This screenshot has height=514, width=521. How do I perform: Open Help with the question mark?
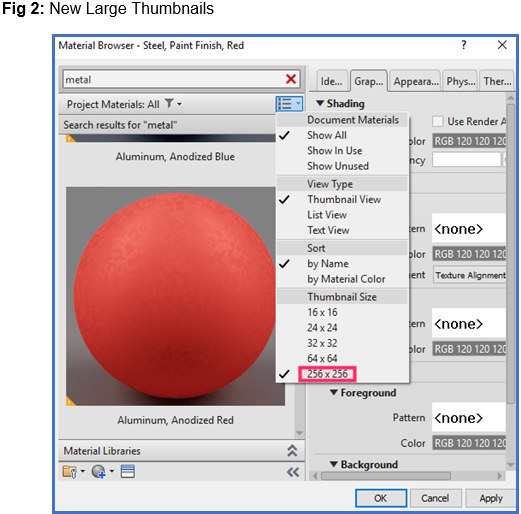[464, 45]
